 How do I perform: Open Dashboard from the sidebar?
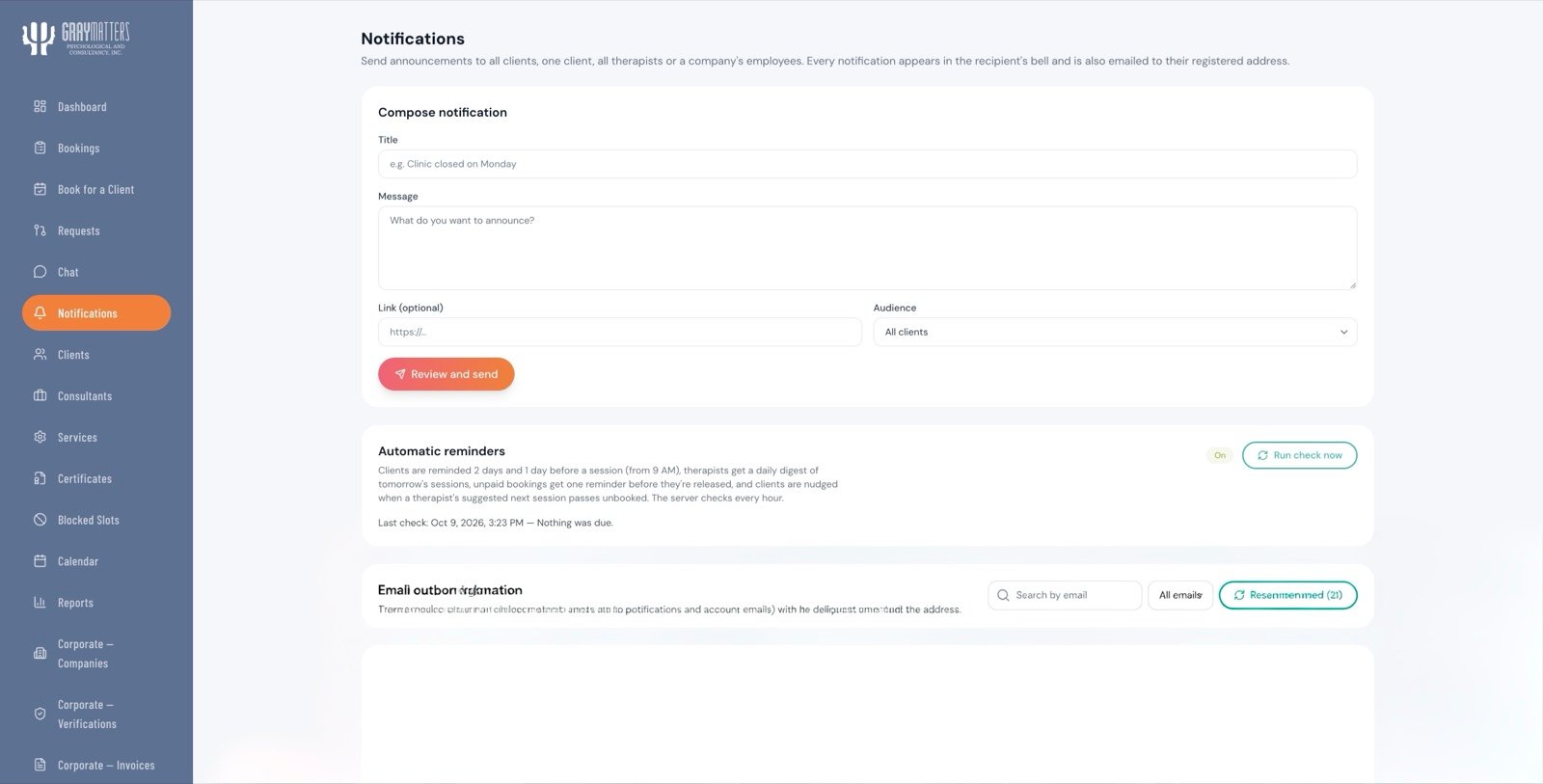tap(96, 106)
